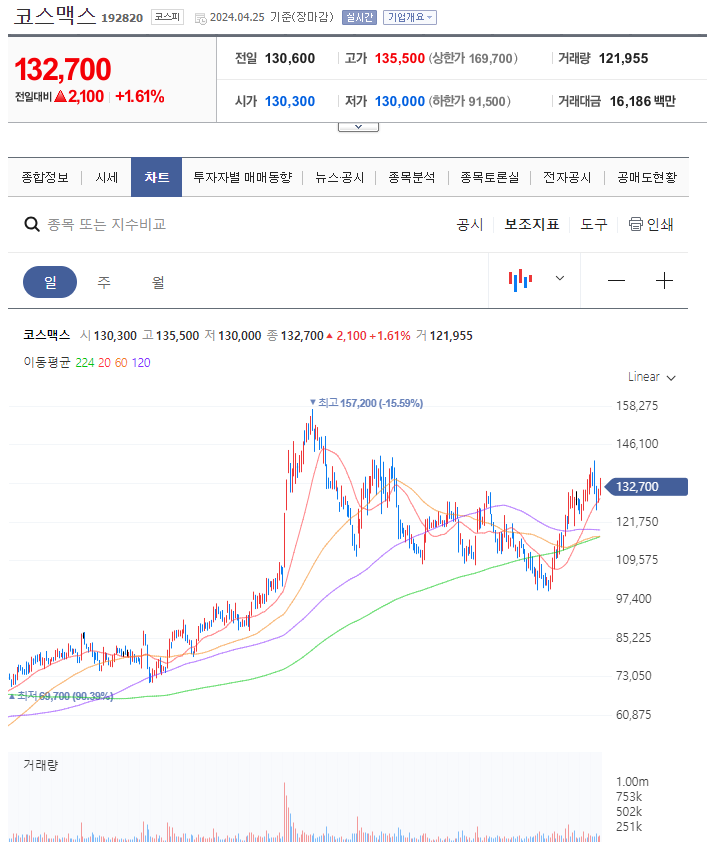Click the 거래량 121,955 value in header

tap(623, 58)
